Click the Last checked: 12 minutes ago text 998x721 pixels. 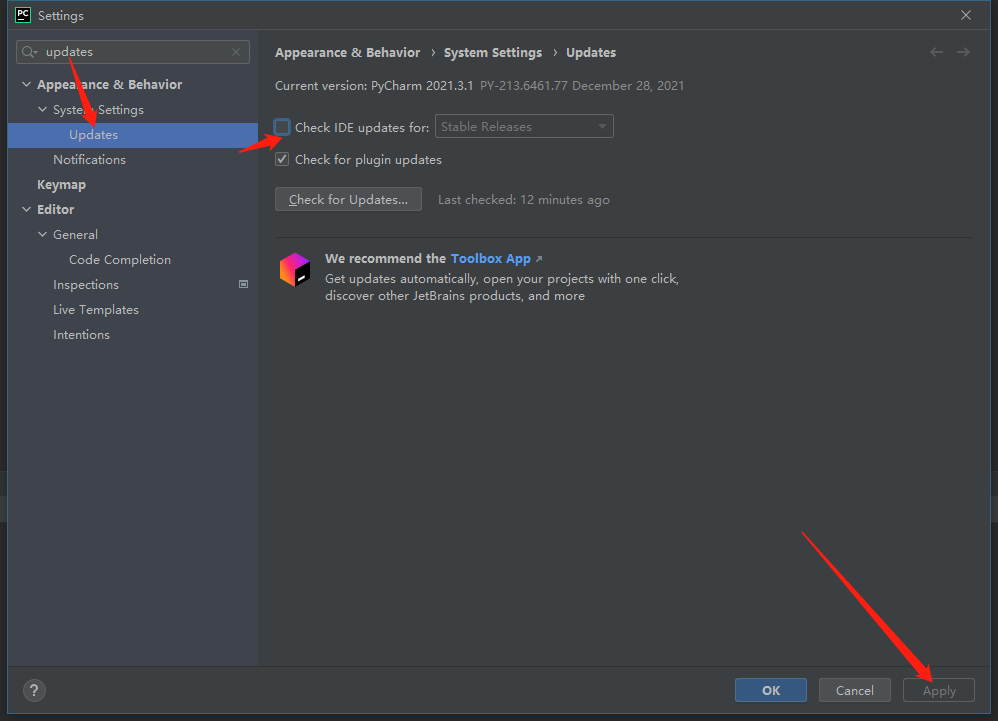(x=524, y=200)
